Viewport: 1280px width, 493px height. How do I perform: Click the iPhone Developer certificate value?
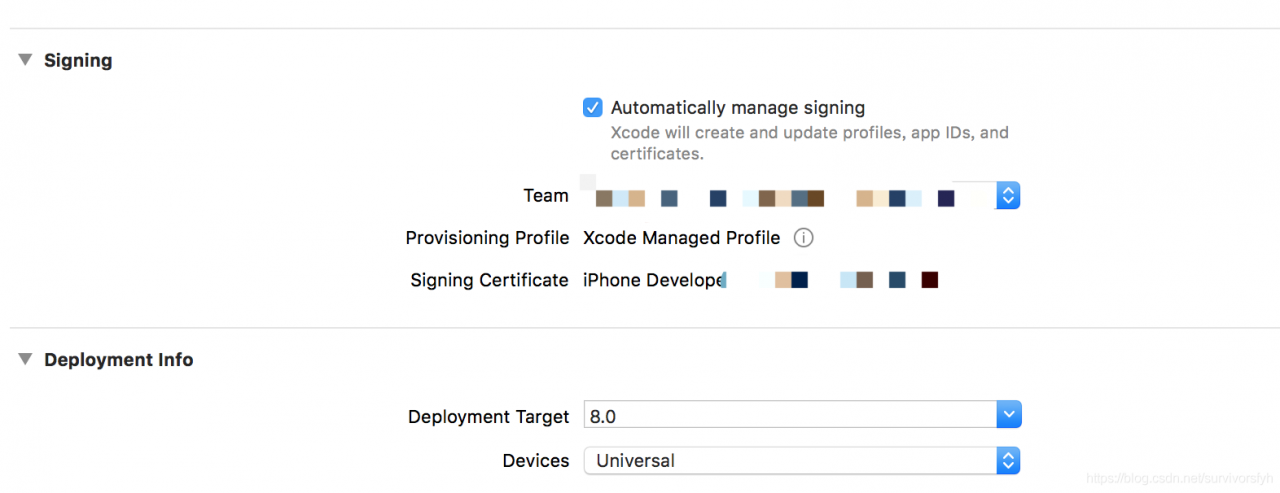(x=652, y=280)
